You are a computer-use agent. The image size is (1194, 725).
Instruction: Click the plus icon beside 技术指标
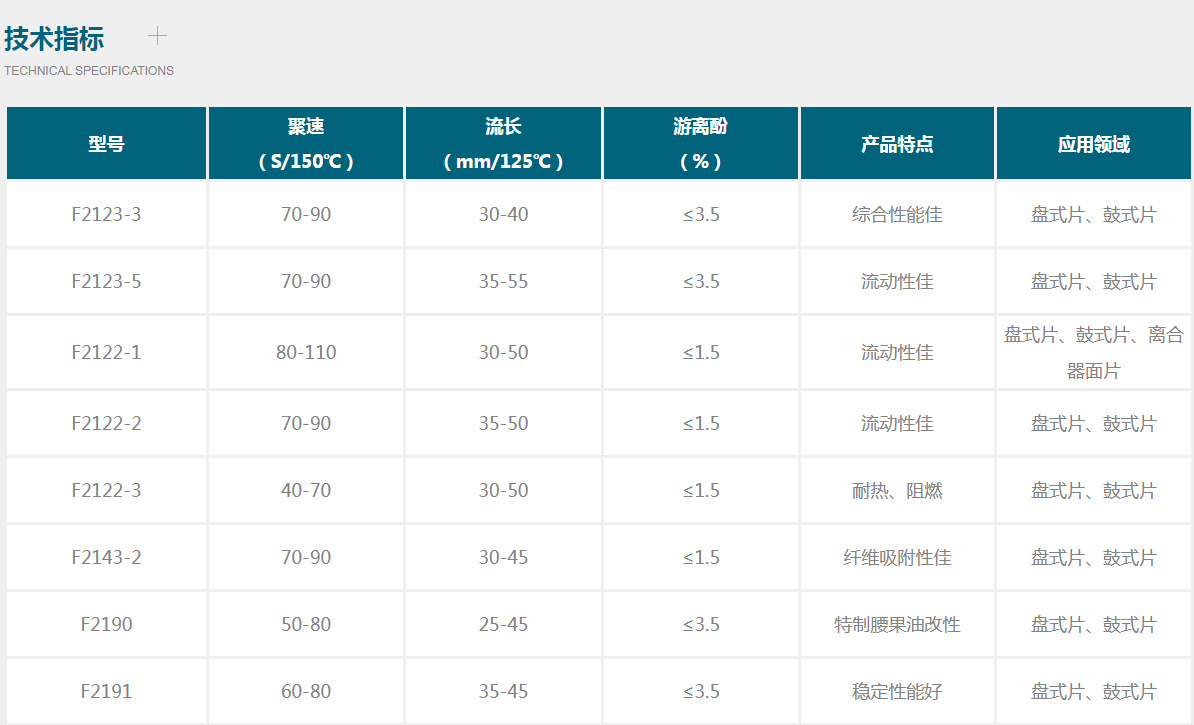(157, 36)
